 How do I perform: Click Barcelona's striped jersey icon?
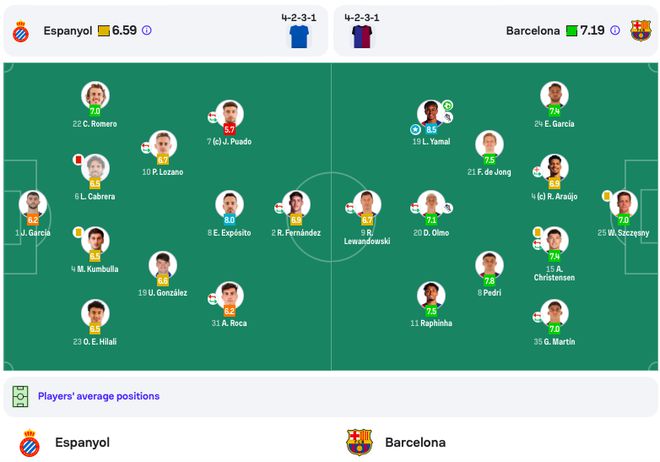361,37
